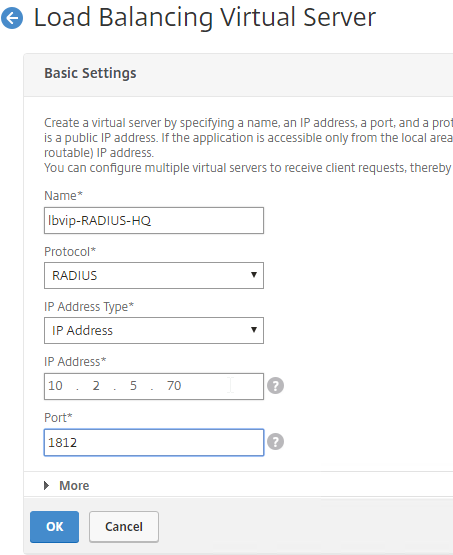Image resolution: width=453 pixels, height=555 pixels.
Task: Expand the More section triangle
Action: pyautogui.click(x=46, y=486)
